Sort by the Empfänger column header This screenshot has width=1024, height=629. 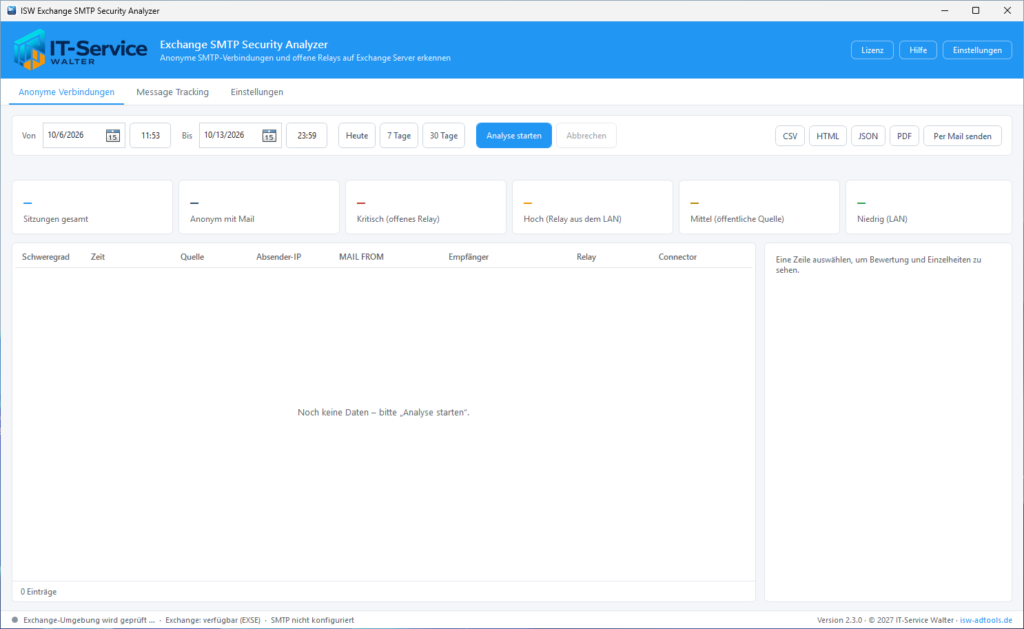468,257
